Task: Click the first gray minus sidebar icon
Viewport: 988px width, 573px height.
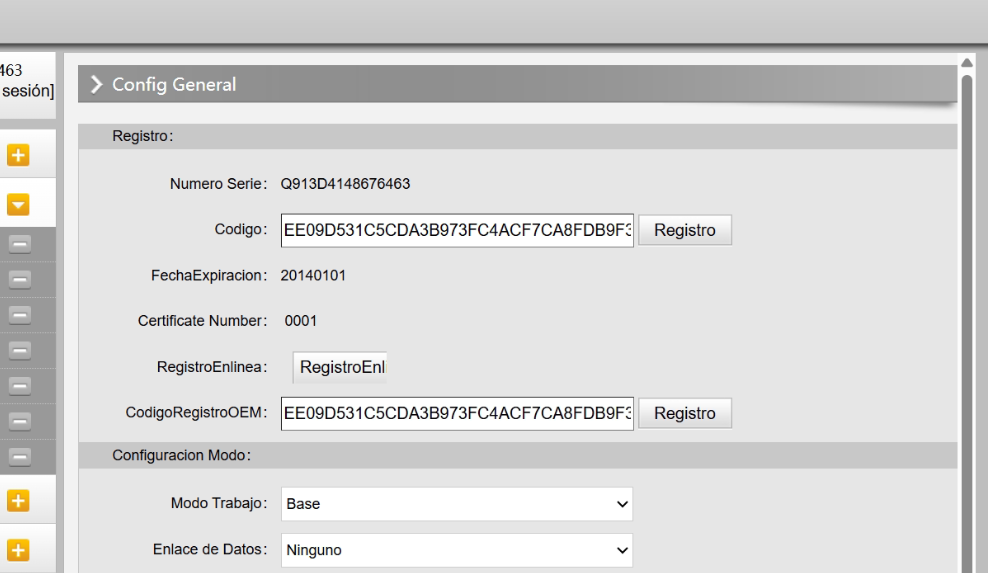Action: click(20, 244)
